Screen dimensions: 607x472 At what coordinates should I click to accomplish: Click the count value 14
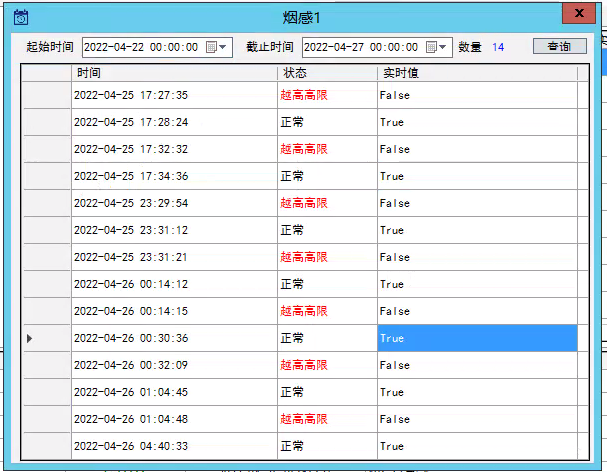click(x=498, y=47)
